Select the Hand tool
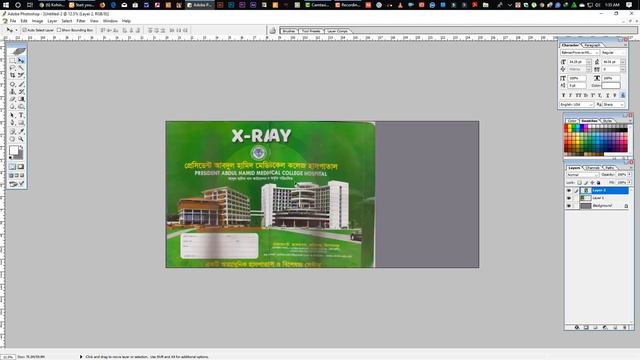 [x=13, y=139]
